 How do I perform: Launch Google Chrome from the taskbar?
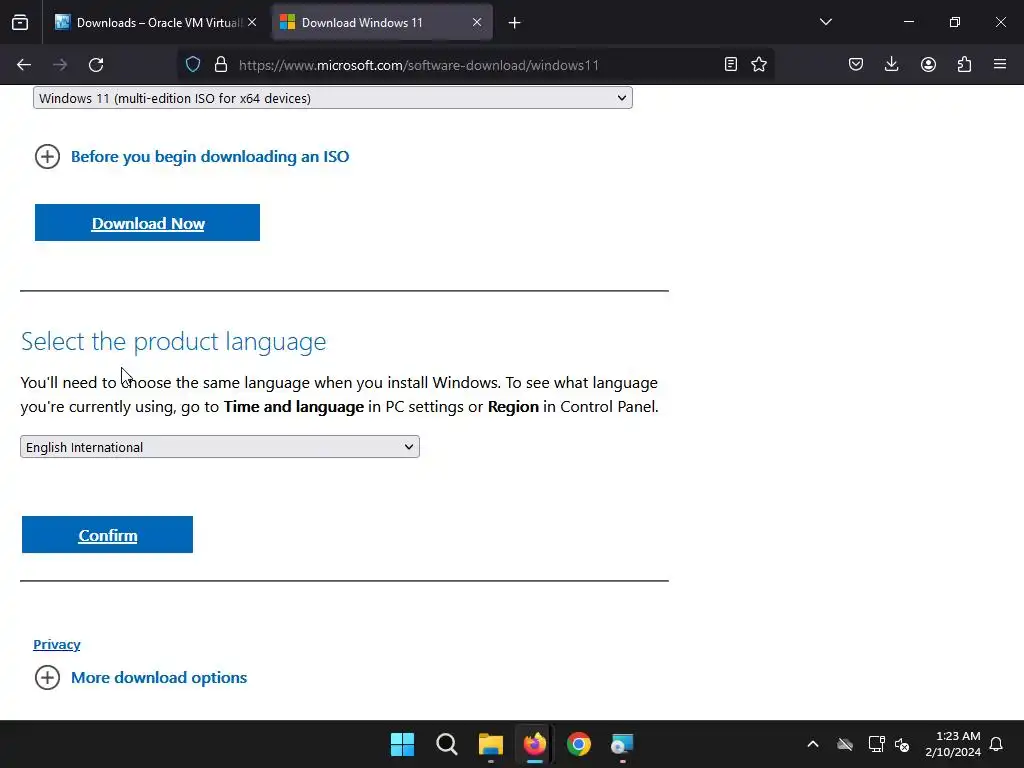click(x=579, y=744)
